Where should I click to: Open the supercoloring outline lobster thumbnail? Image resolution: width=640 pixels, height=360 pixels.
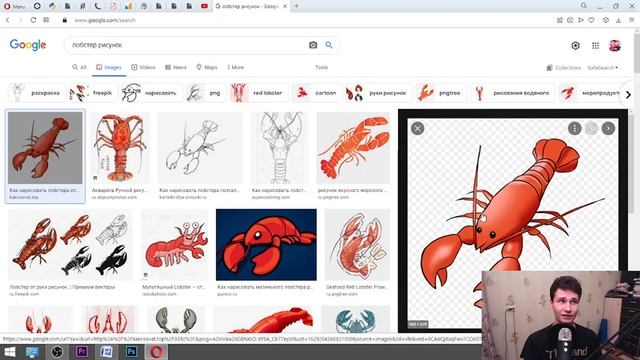[280, 148]
